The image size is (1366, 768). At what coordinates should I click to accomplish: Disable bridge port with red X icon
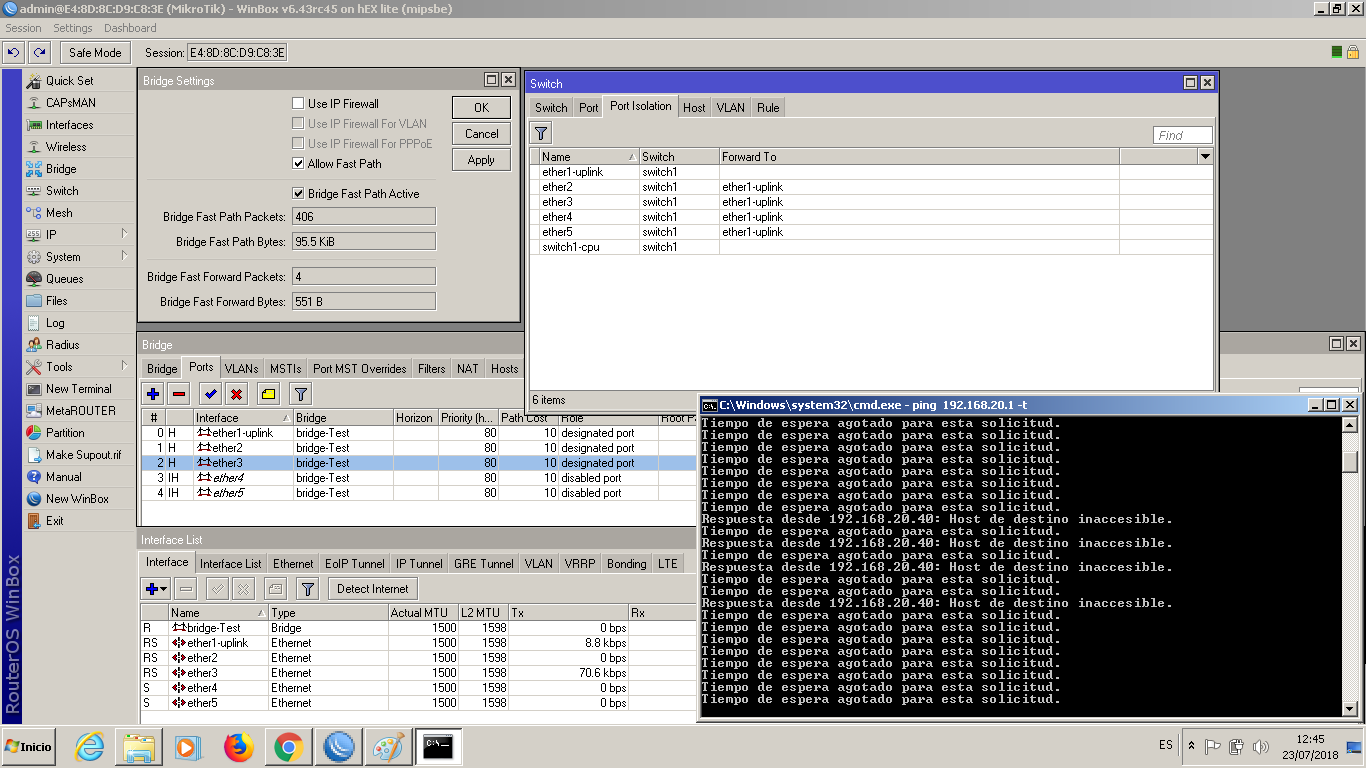point(236,394)
